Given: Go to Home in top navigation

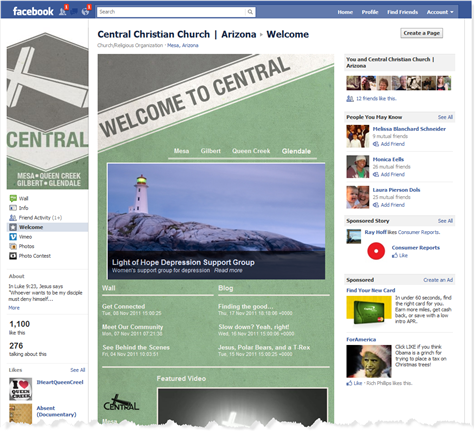Looking at the screenshot, I should pos(345,12).
